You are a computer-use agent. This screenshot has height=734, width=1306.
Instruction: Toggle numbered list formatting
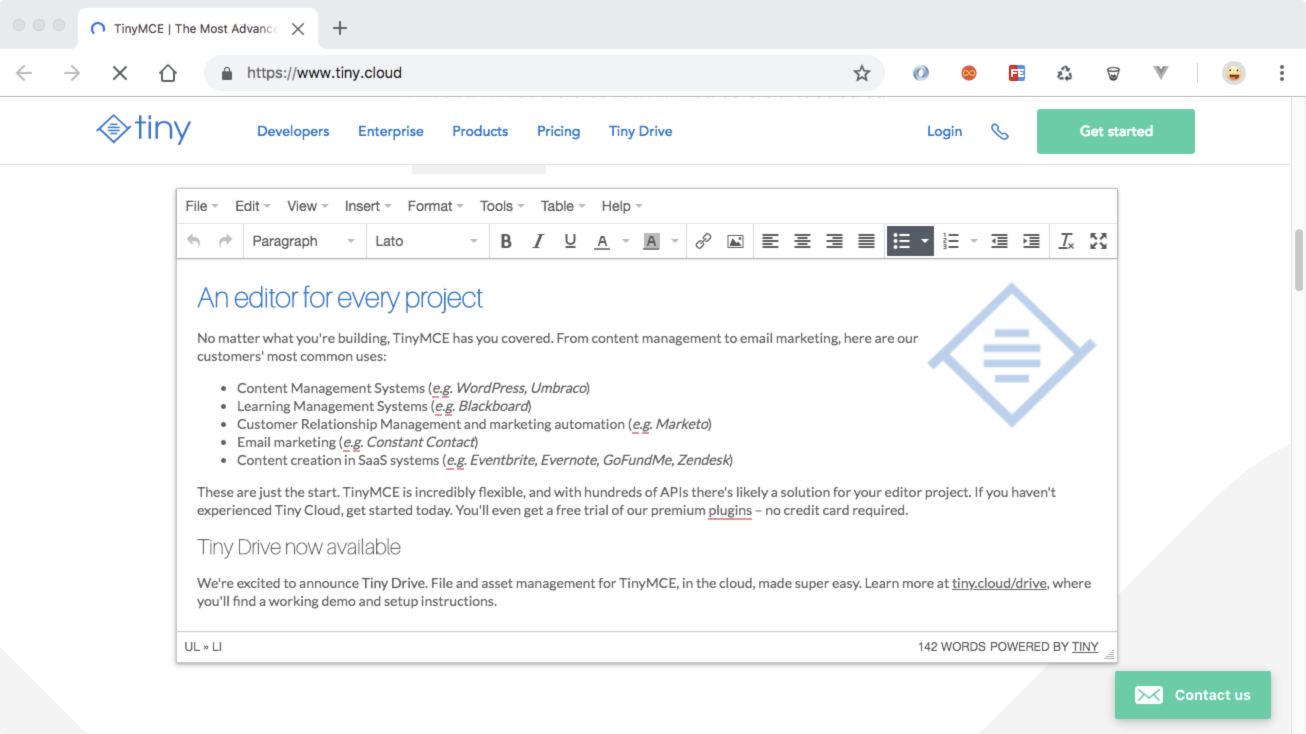pos(950,240)
